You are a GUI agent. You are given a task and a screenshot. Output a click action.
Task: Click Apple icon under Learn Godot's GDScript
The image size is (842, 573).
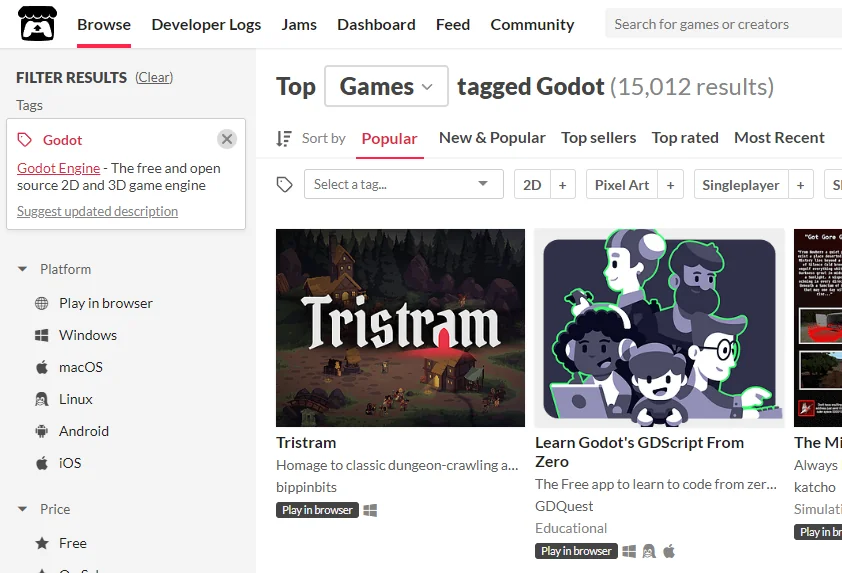(x=669, y=551)
